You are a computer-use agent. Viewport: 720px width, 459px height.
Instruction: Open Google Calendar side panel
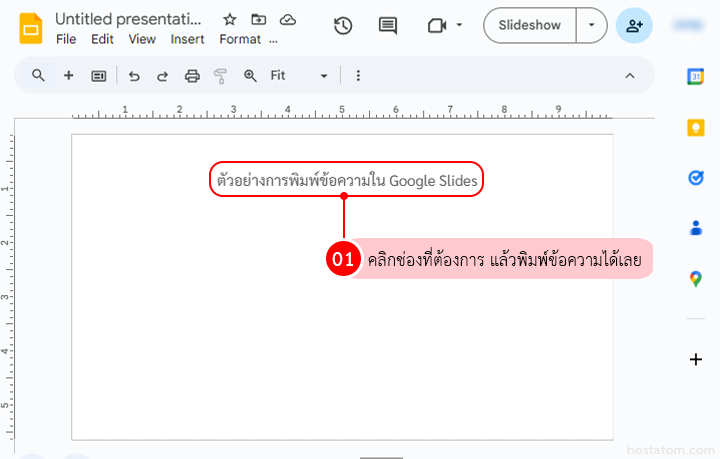696,76
